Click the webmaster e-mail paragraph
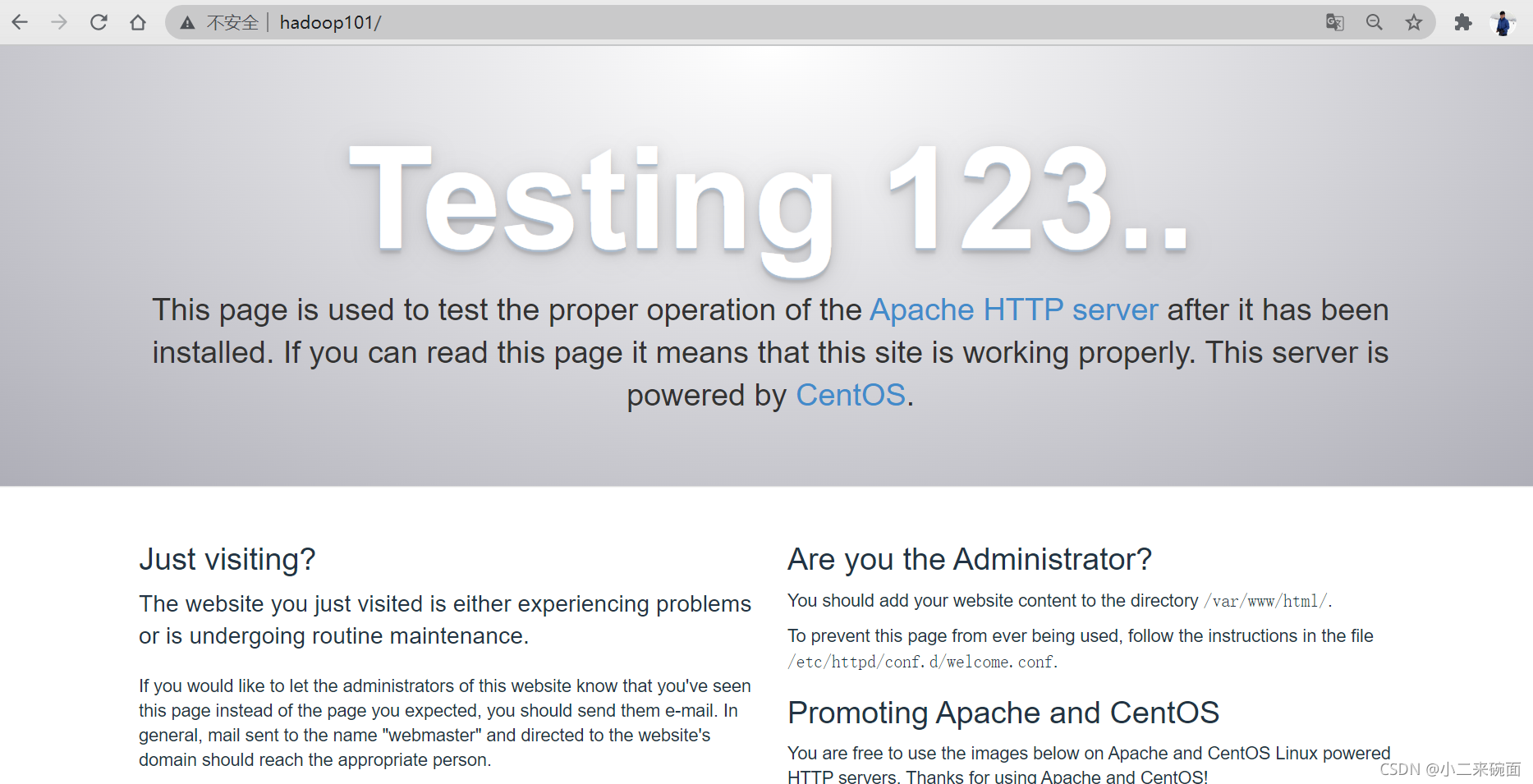This screenshot has height=784, width=1533. coord(445,722)
